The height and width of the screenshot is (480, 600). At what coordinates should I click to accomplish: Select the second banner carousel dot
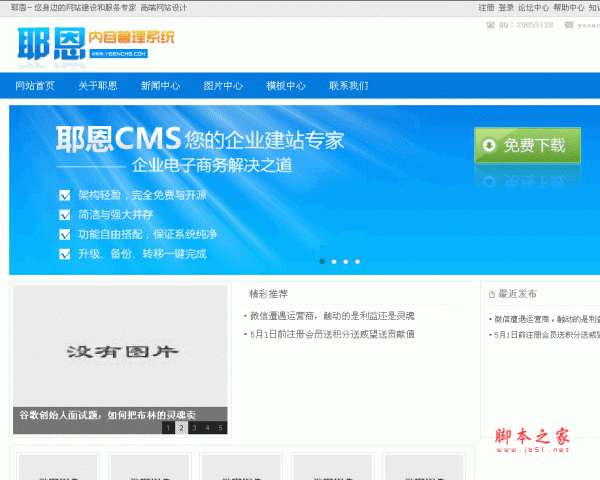coord(334,261)
